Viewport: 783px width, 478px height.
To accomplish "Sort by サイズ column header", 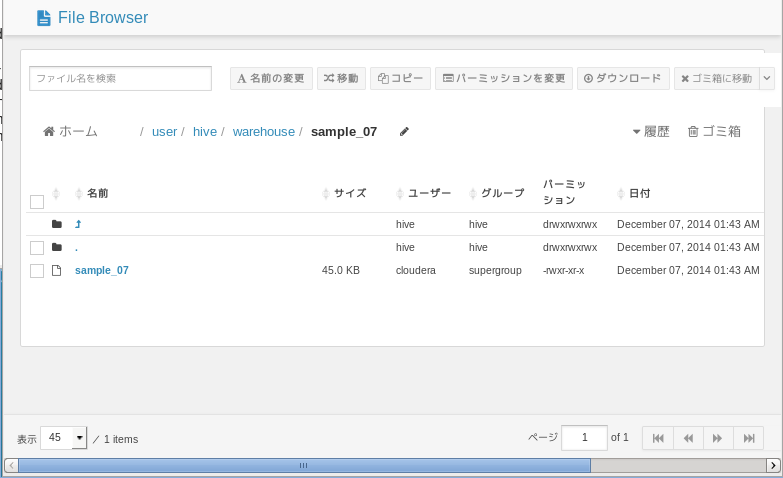I will tap(345, 193).
